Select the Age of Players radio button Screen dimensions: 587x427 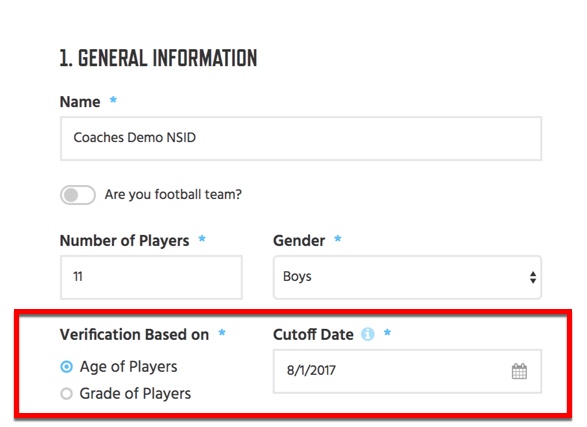click(x=67, y=367)
